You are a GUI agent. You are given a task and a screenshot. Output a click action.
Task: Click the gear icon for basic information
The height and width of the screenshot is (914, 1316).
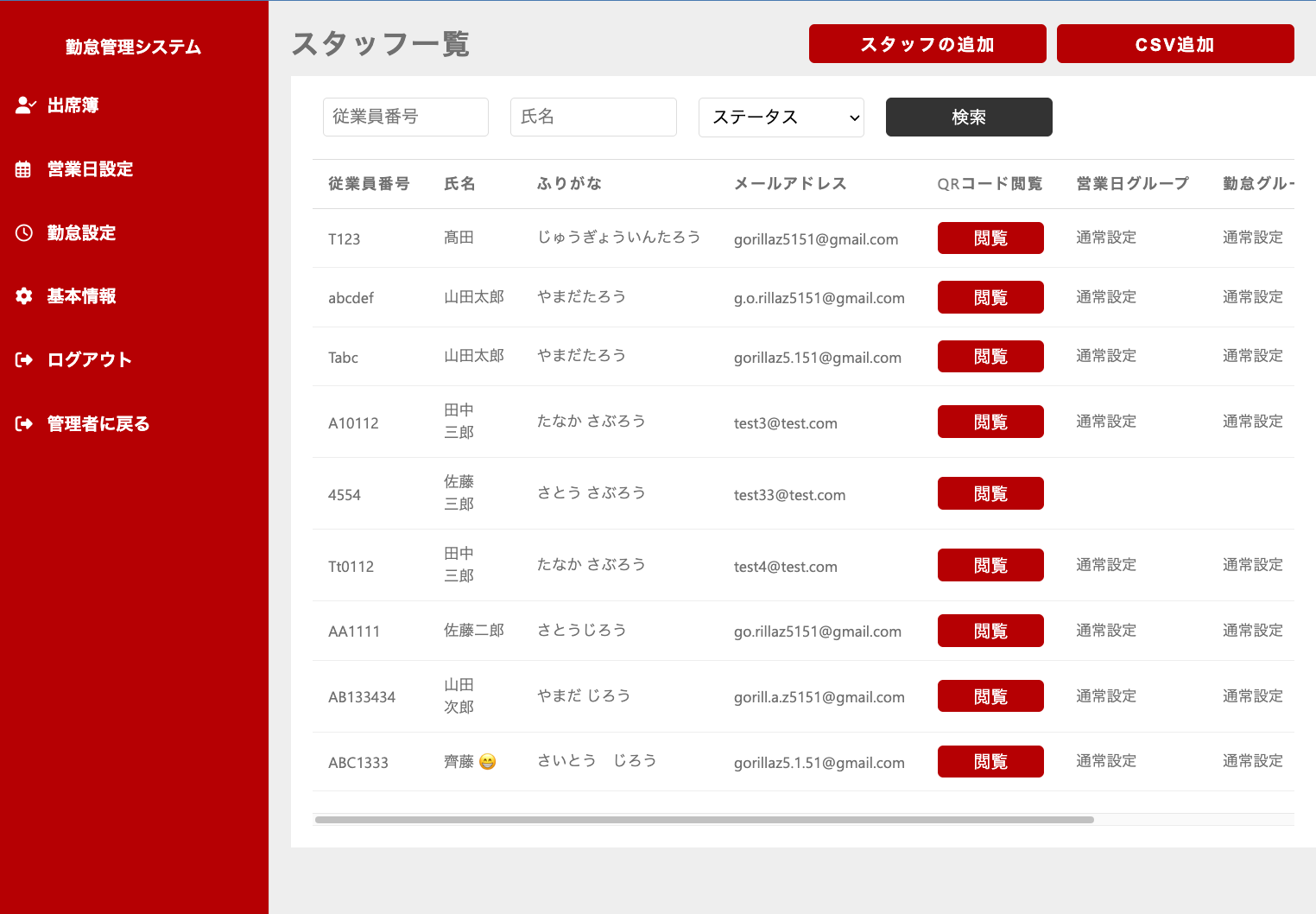tap(24, 296)
